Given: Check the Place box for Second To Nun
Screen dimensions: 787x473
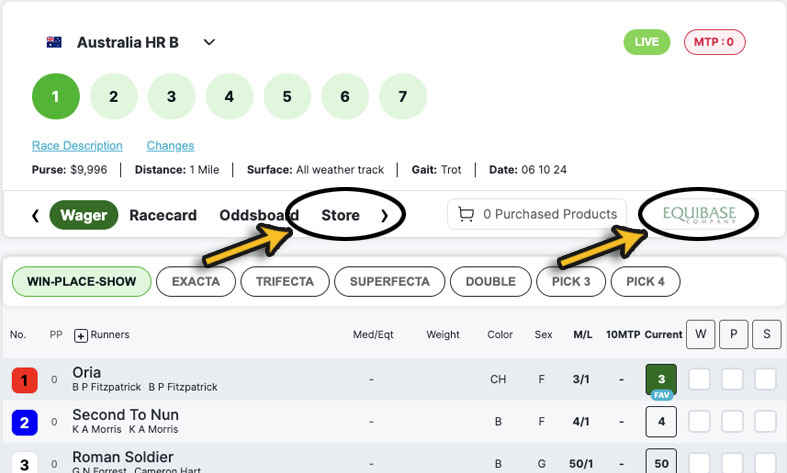Looking at the screenshot, I should (x=732, y=421).
